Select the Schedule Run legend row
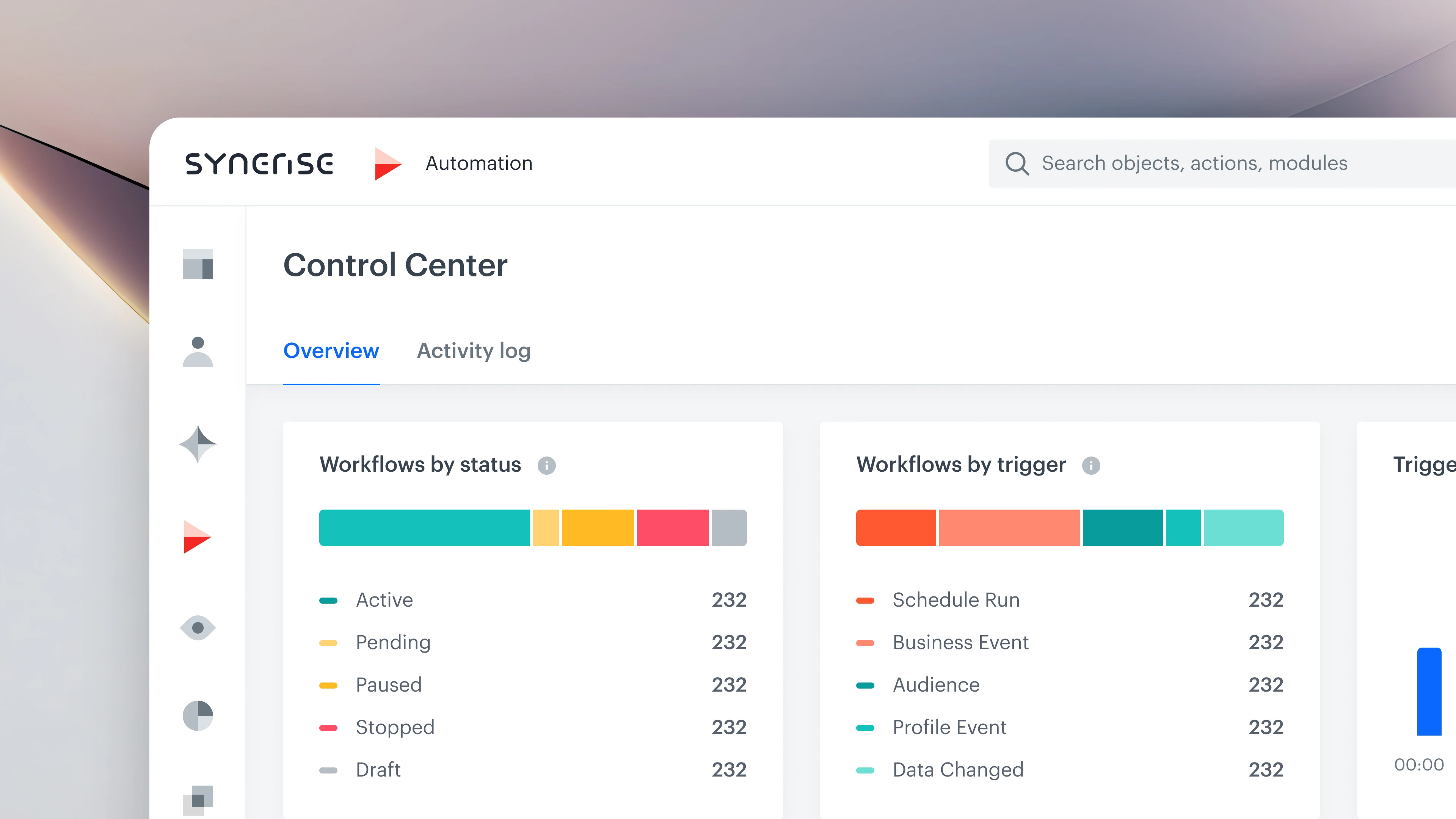 (1070, 600)
